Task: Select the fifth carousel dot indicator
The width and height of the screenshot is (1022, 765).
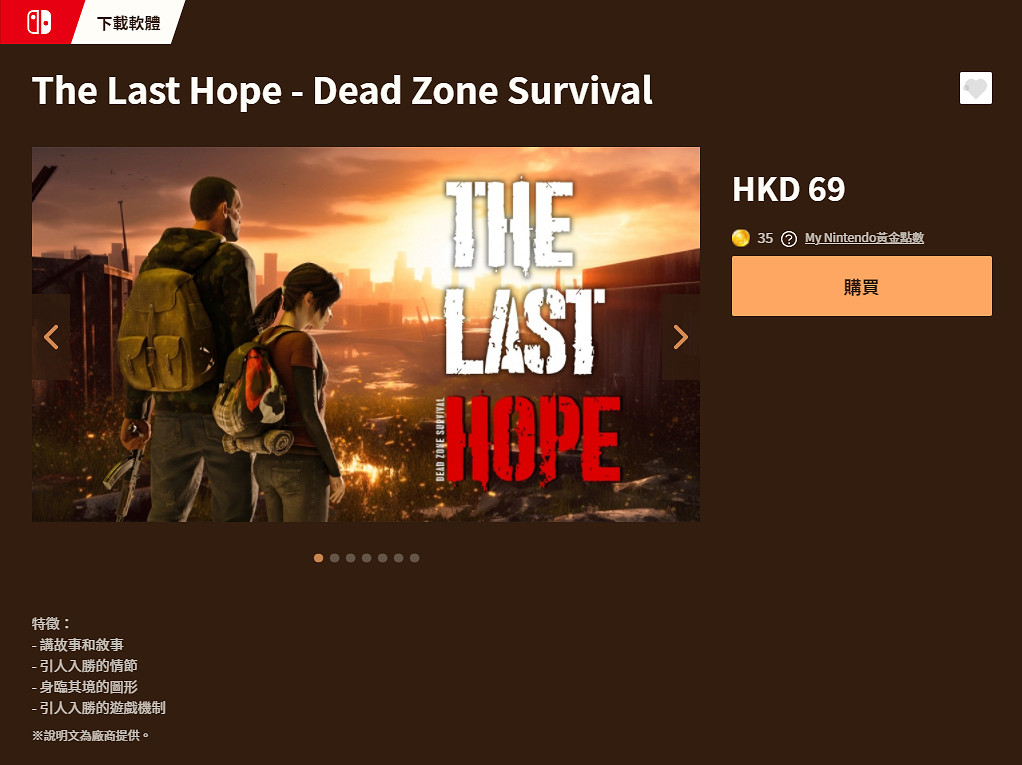Action: coord(383,558)
